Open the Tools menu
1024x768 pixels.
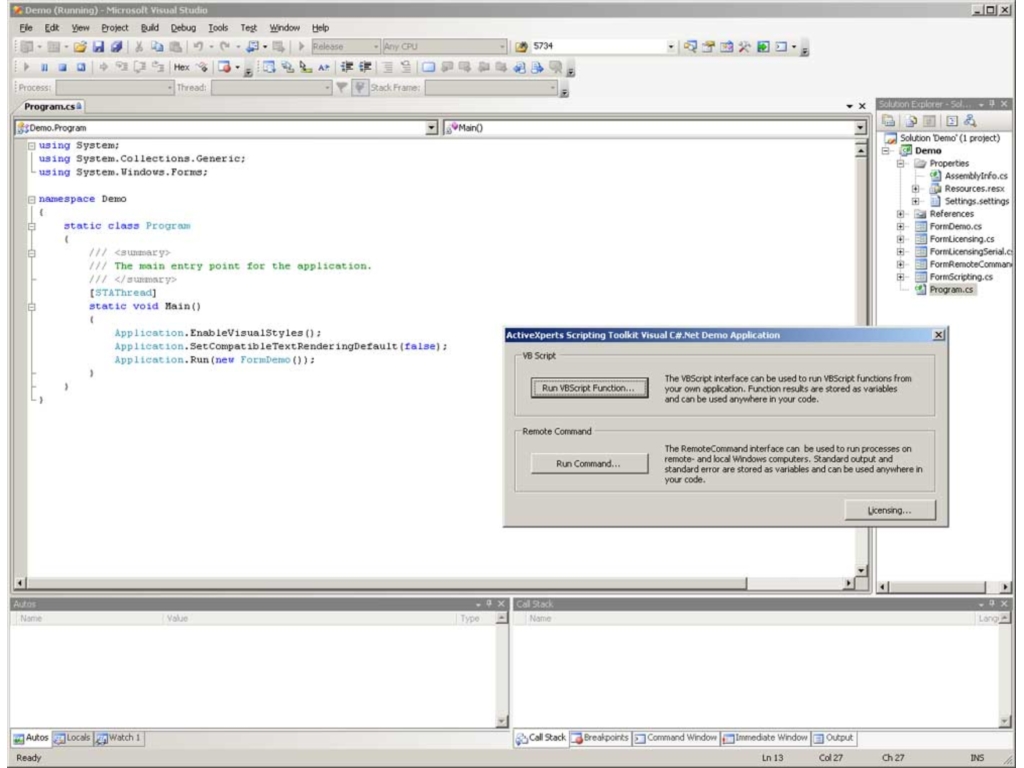pos(218,28)
